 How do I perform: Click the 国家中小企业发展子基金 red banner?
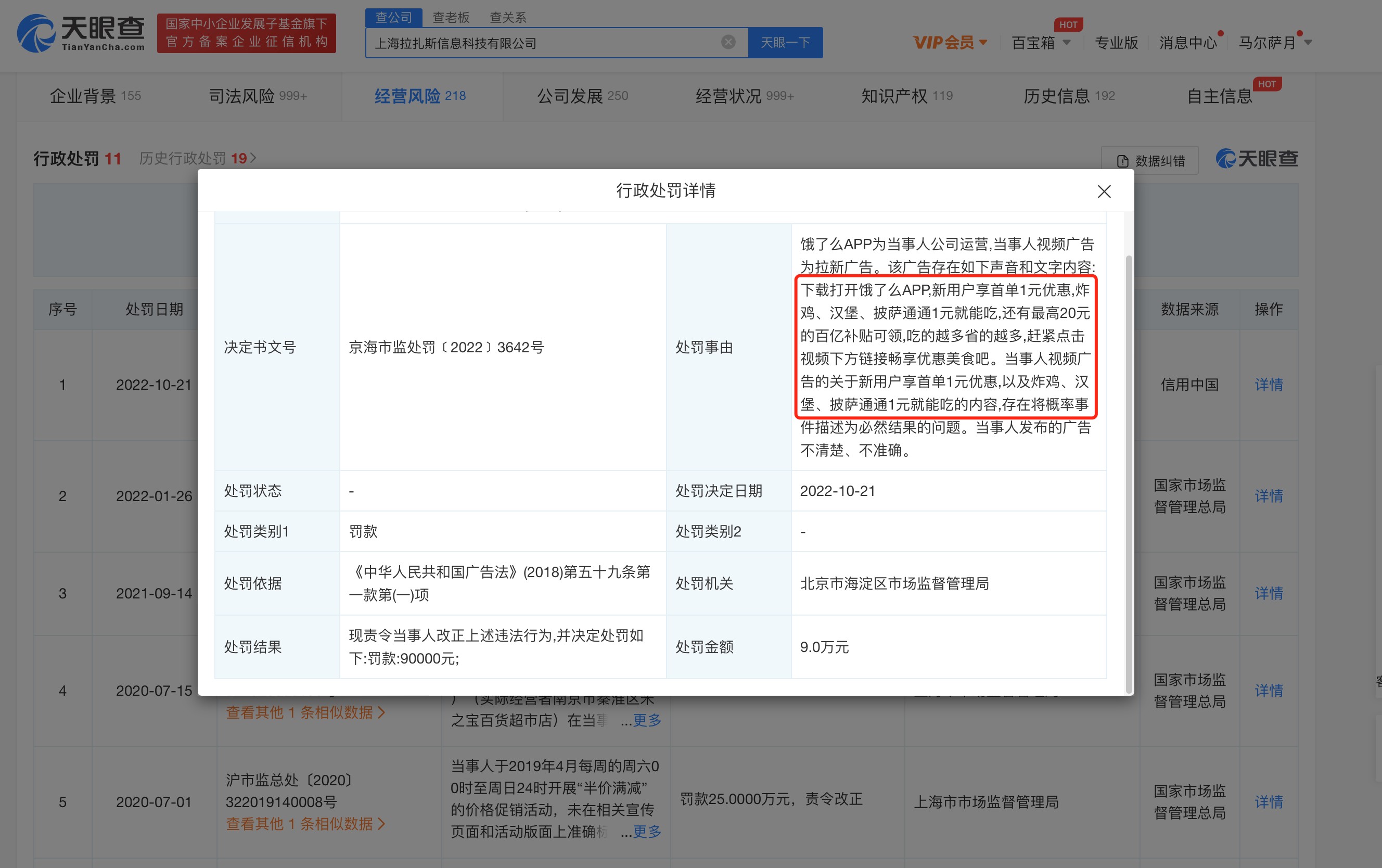pyautogui.click(x=246, y=33)
